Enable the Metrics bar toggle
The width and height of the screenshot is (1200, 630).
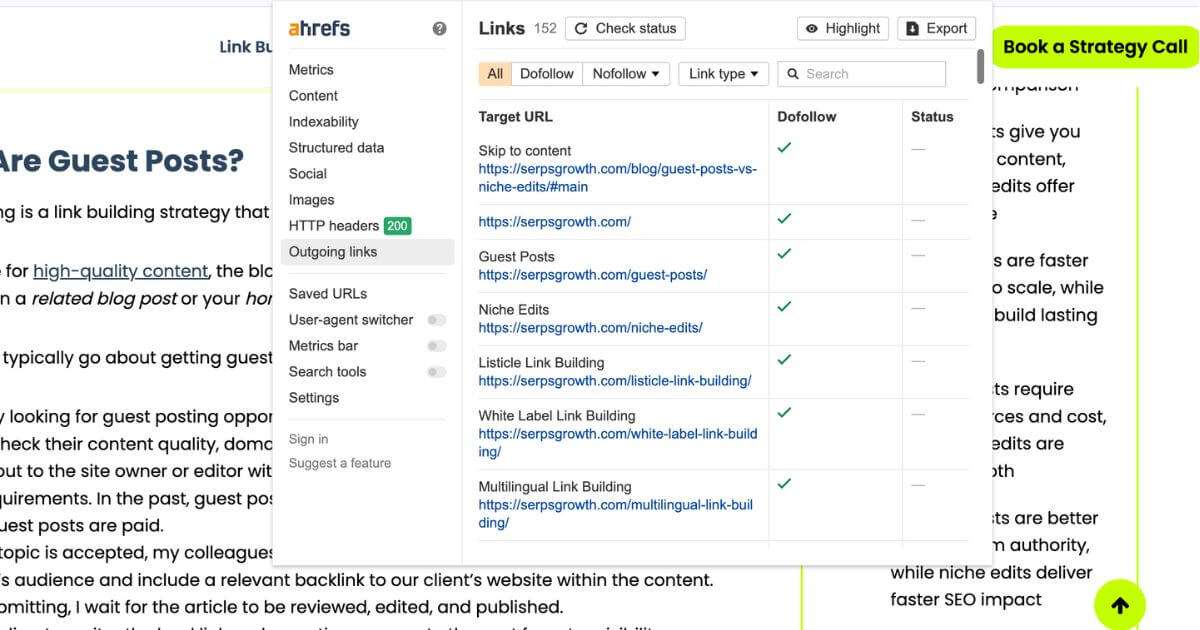(437, 346)
